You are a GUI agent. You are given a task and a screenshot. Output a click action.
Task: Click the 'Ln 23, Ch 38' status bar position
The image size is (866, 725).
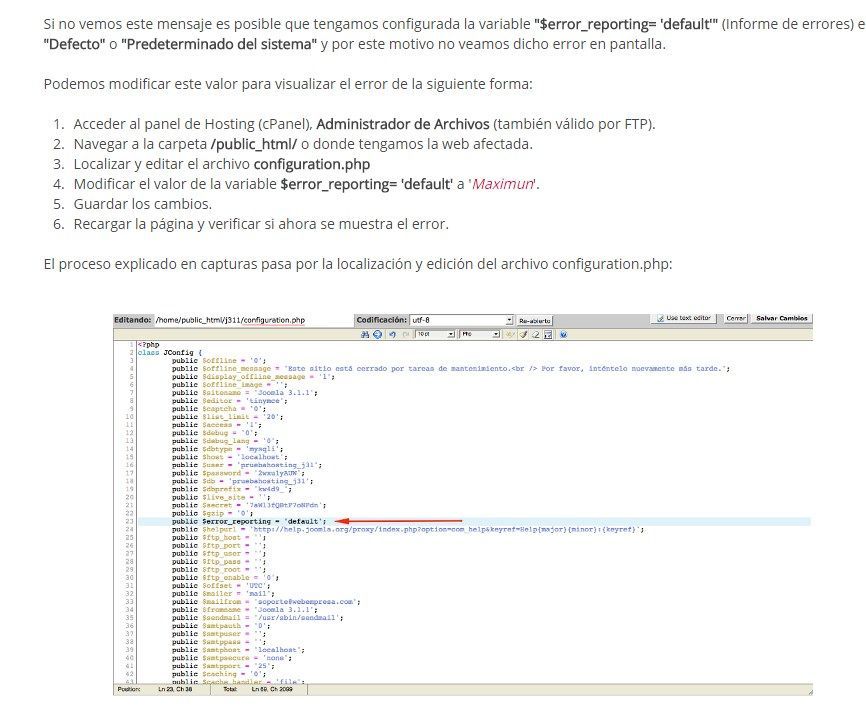(175, 689)
